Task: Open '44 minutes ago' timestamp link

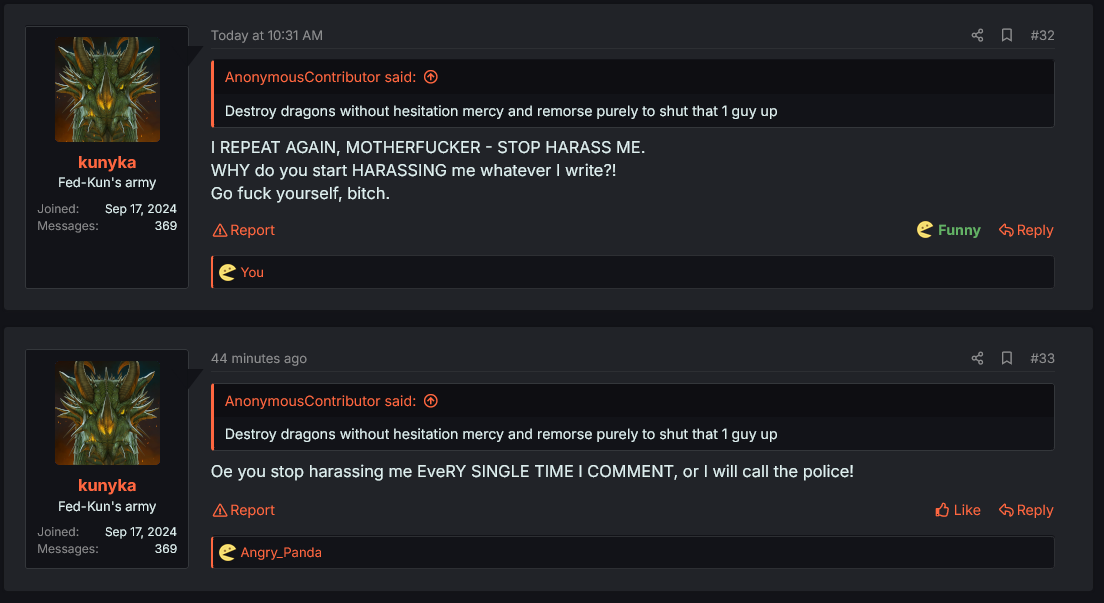Action: click(x=258, y=359)
